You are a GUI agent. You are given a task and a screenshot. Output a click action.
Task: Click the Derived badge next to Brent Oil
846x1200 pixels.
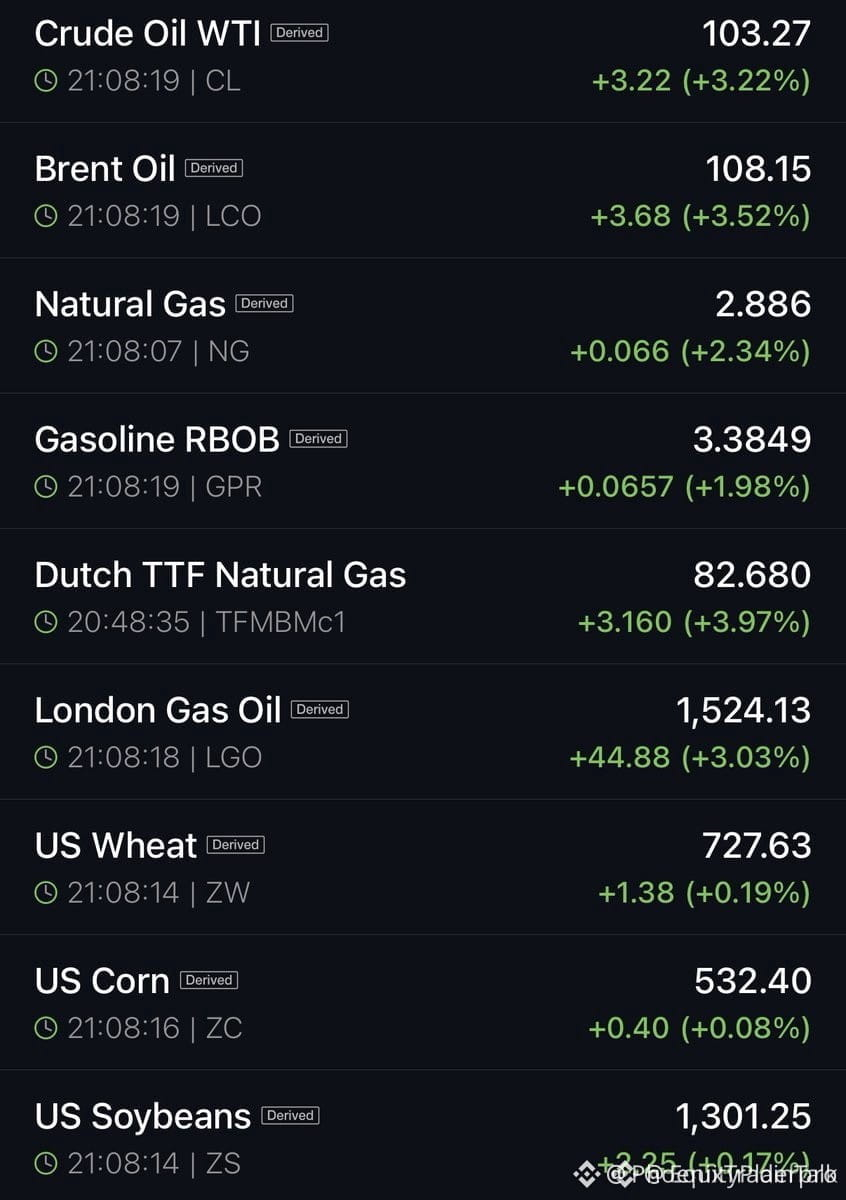214,168
